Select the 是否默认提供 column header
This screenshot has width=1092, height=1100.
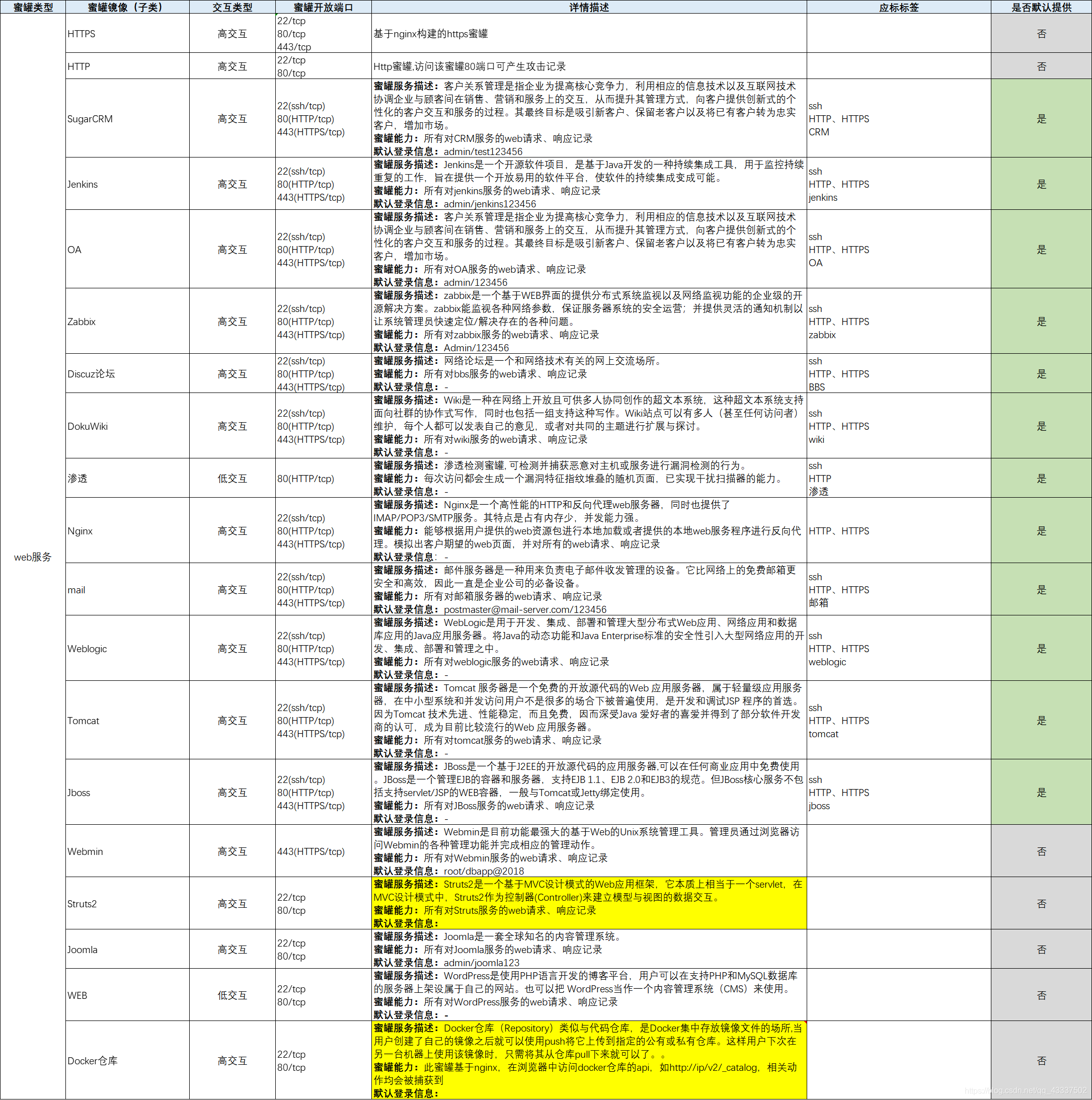pos(1041,7)
